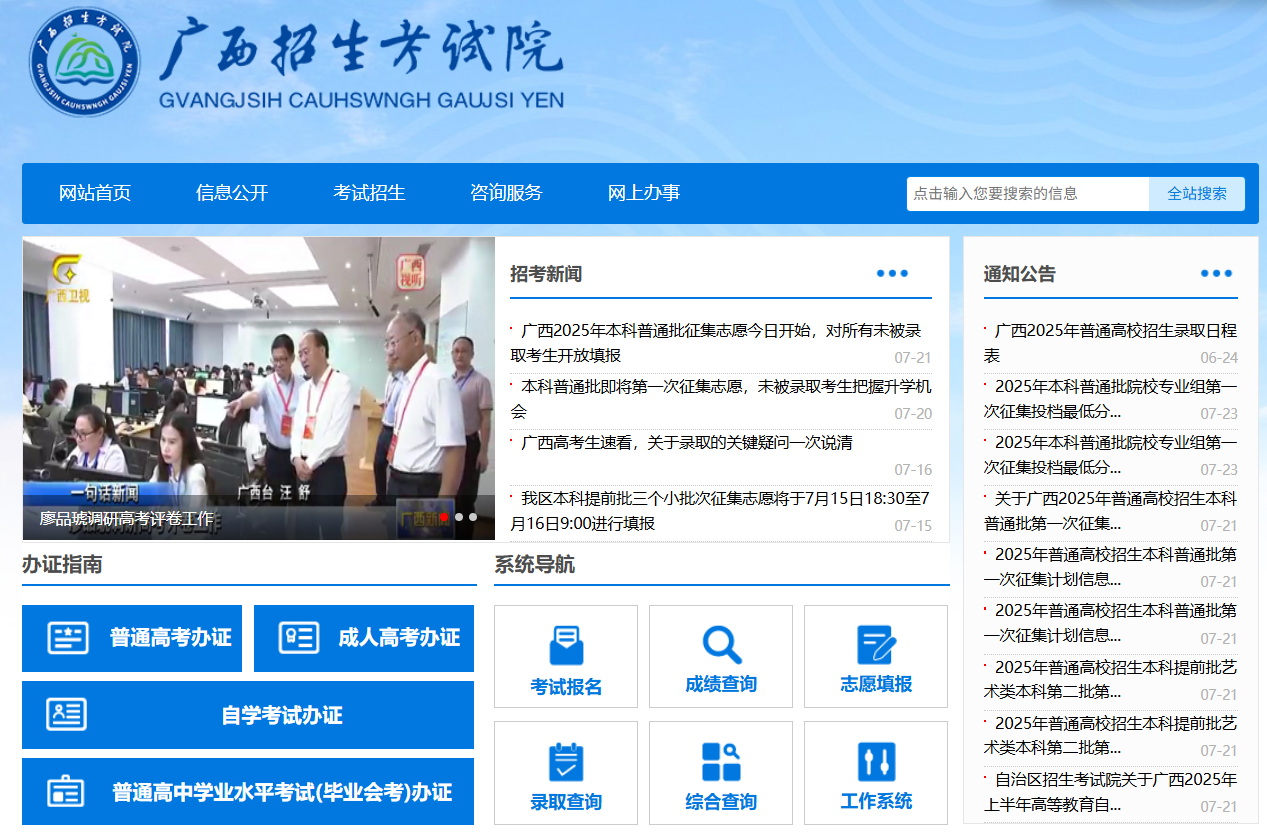
Task: Click the 广西招生考试院 calligraphy title
Action: 362,49
